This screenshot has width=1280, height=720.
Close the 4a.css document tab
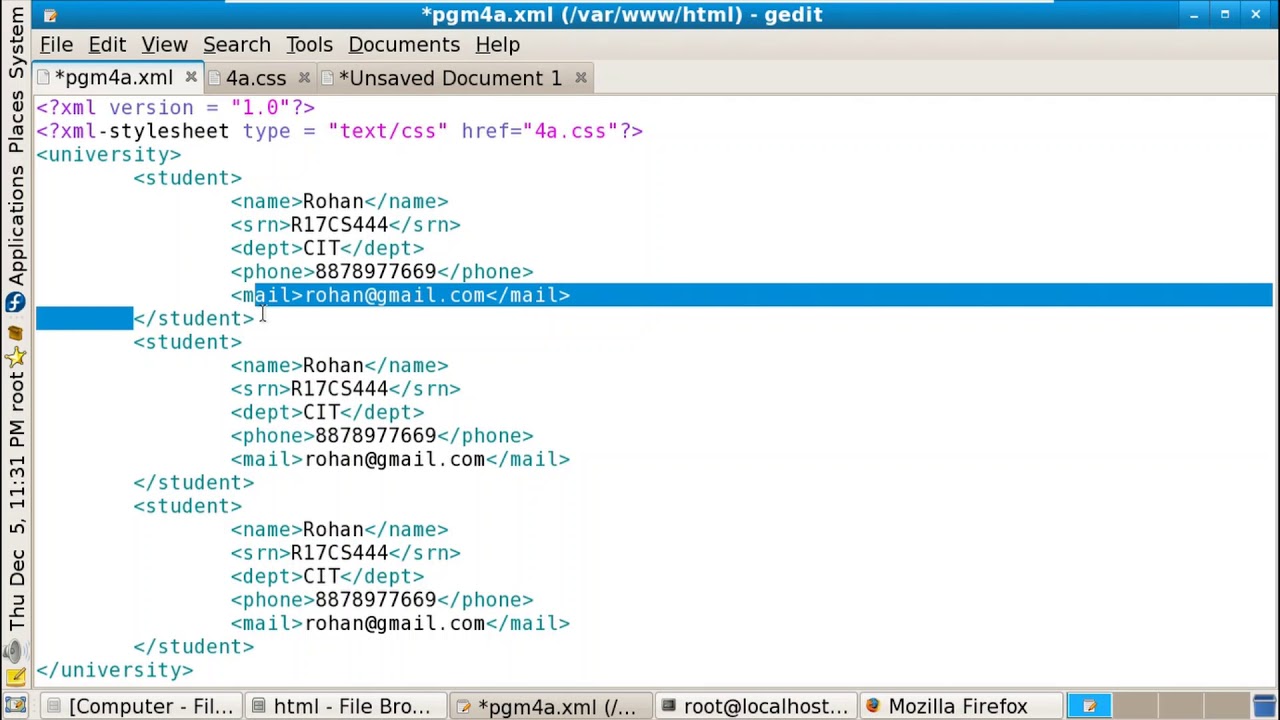point(304,78)
